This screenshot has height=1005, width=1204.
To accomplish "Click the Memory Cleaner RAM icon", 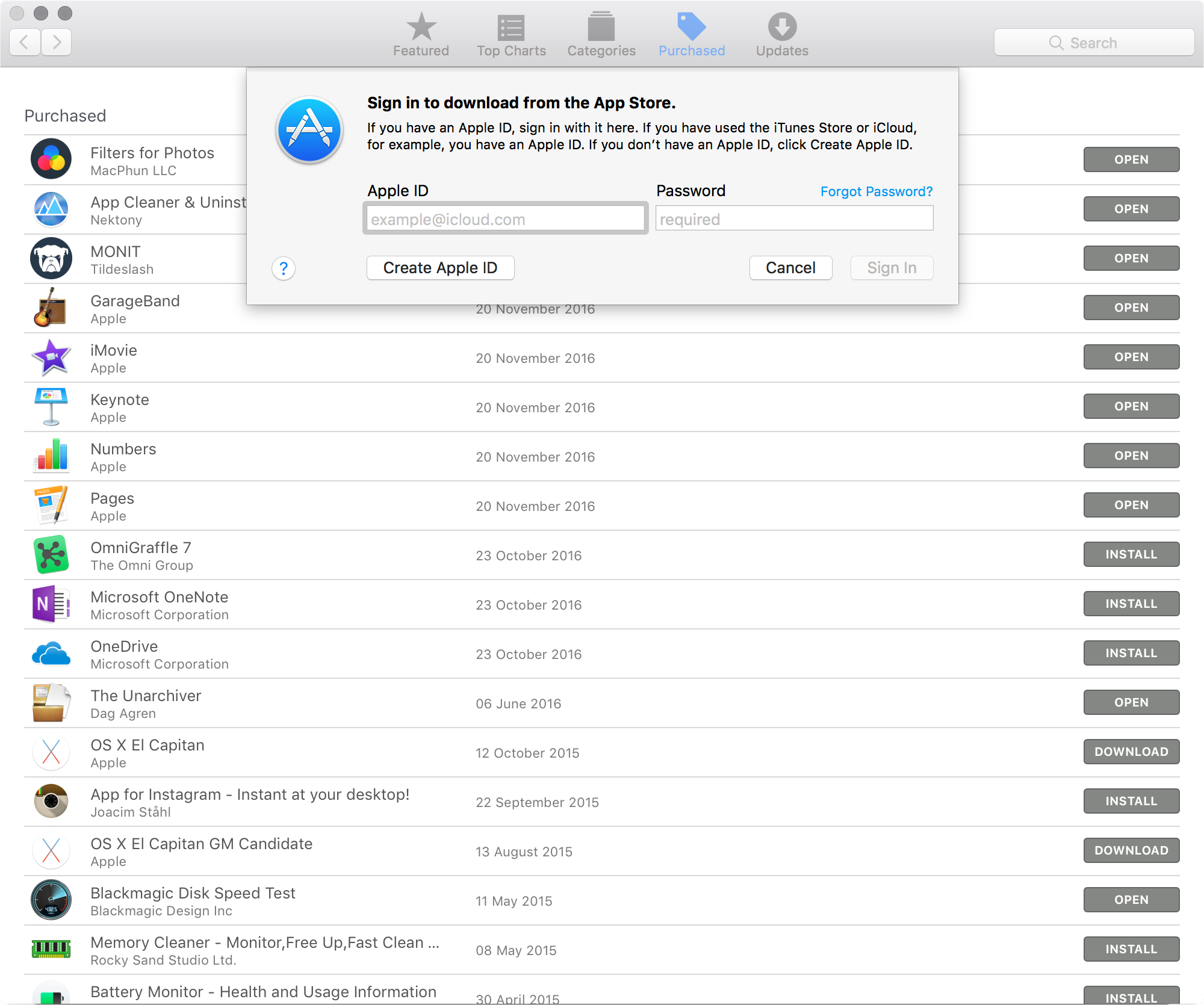I will (x=51, y=949).
